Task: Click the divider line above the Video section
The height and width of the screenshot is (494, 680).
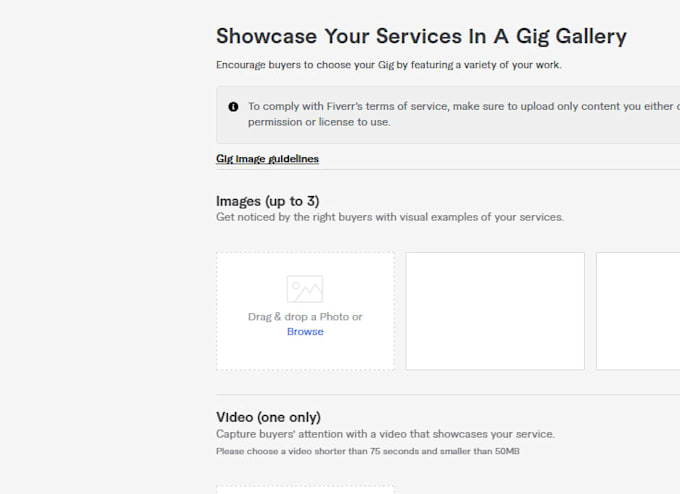Action: coord(448,395)
